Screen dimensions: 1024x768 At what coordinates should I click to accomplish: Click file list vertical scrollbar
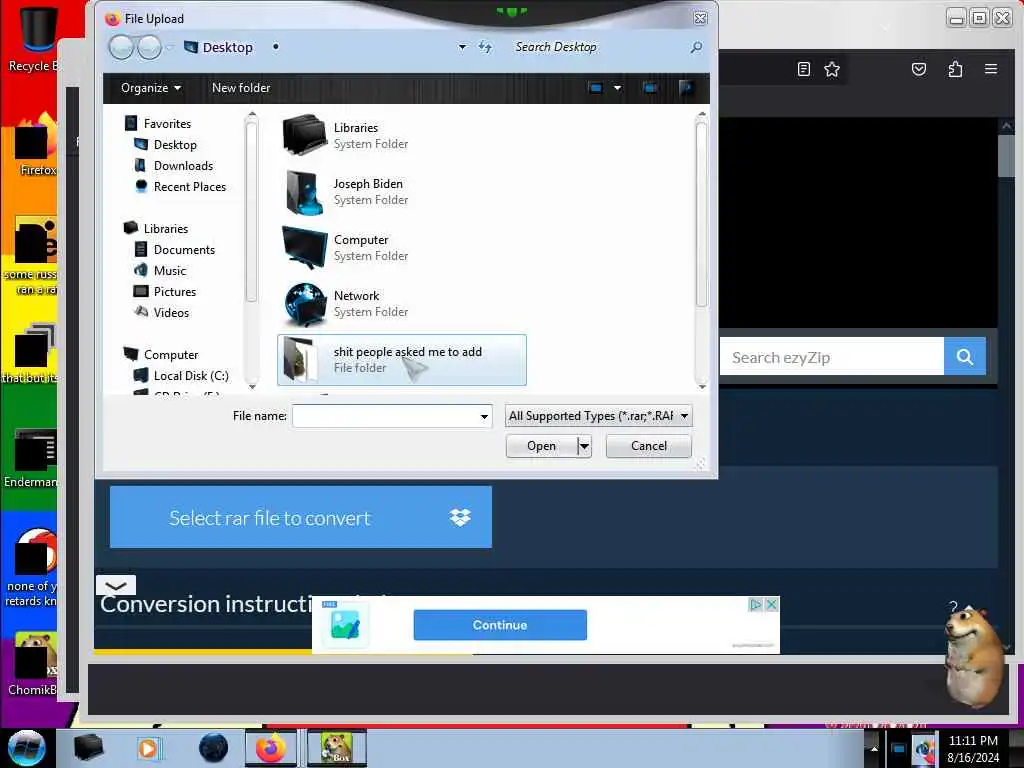pos(702,216)
